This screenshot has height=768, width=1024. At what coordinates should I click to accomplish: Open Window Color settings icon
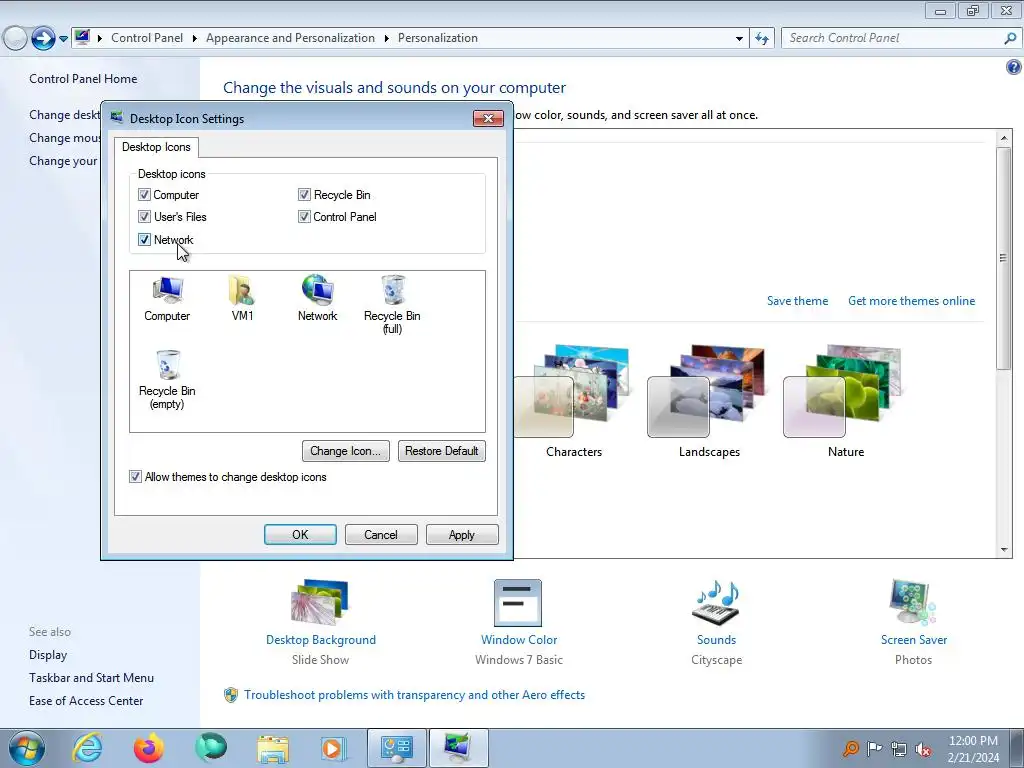pyautogui.click(x=518, y=602)
